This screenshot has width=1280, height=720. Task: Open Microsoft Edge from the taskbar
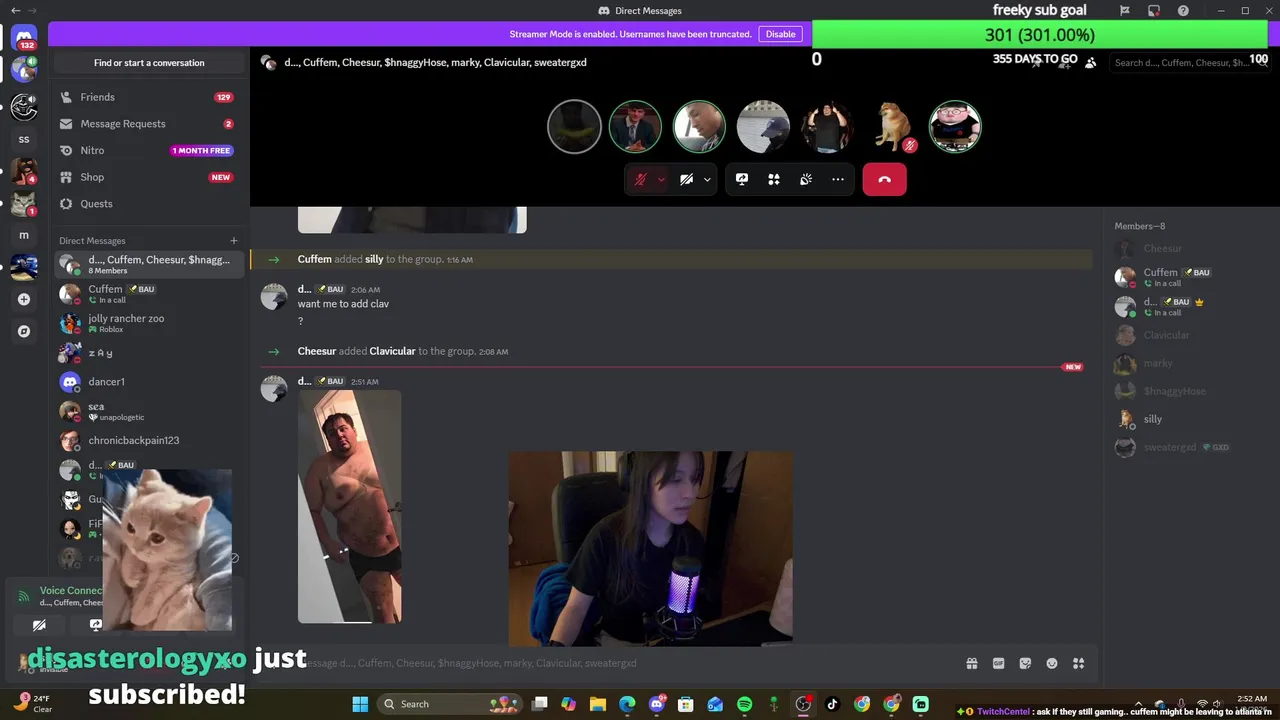tap(627, 704)
